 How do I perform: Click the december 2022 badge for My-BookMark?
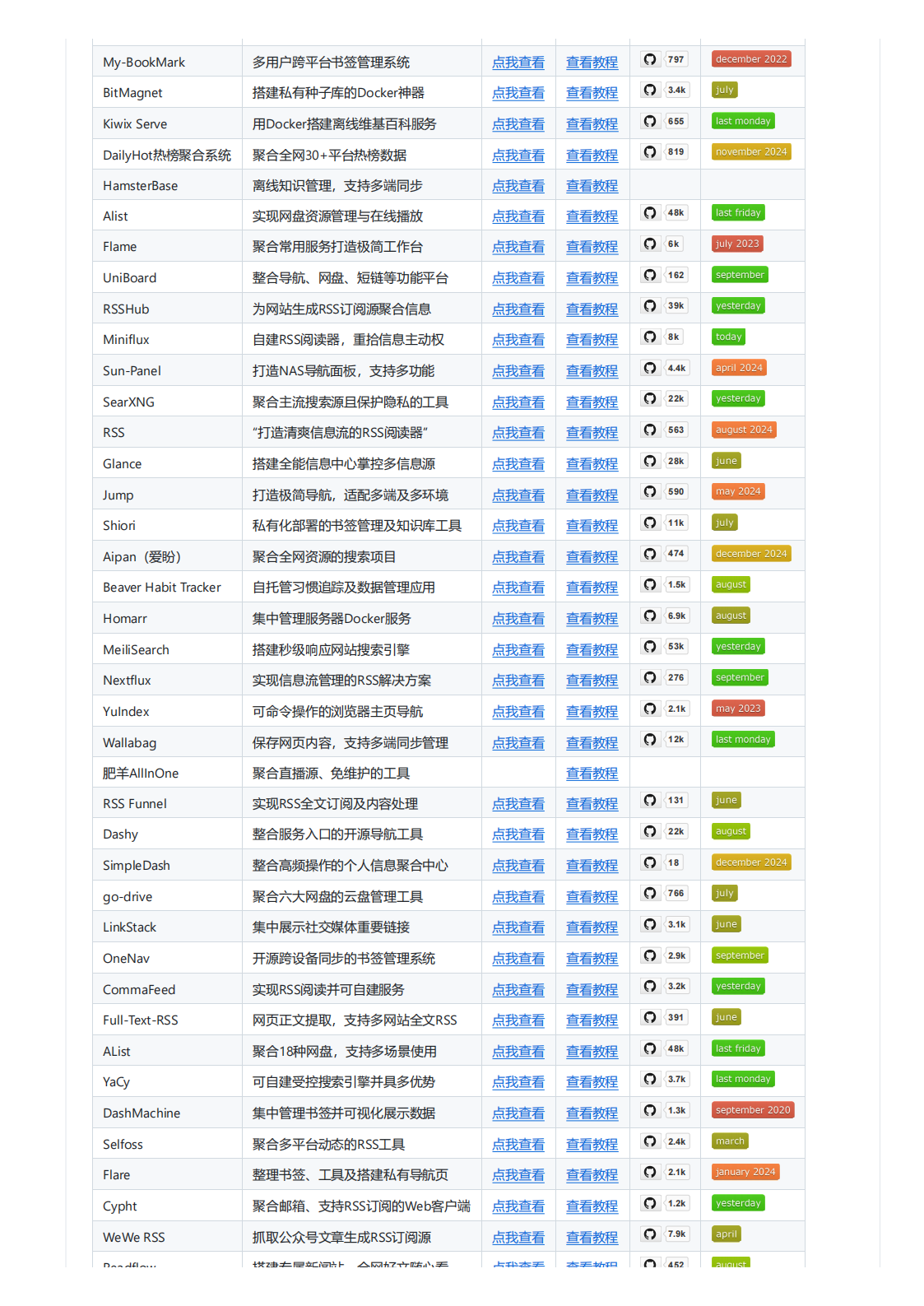(x=751, y=59)
